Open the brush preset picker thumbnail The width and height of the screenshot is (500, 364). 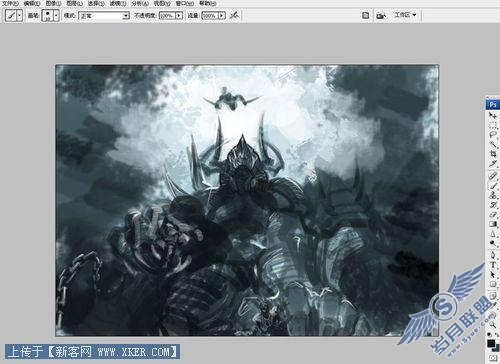click(48, 15)
